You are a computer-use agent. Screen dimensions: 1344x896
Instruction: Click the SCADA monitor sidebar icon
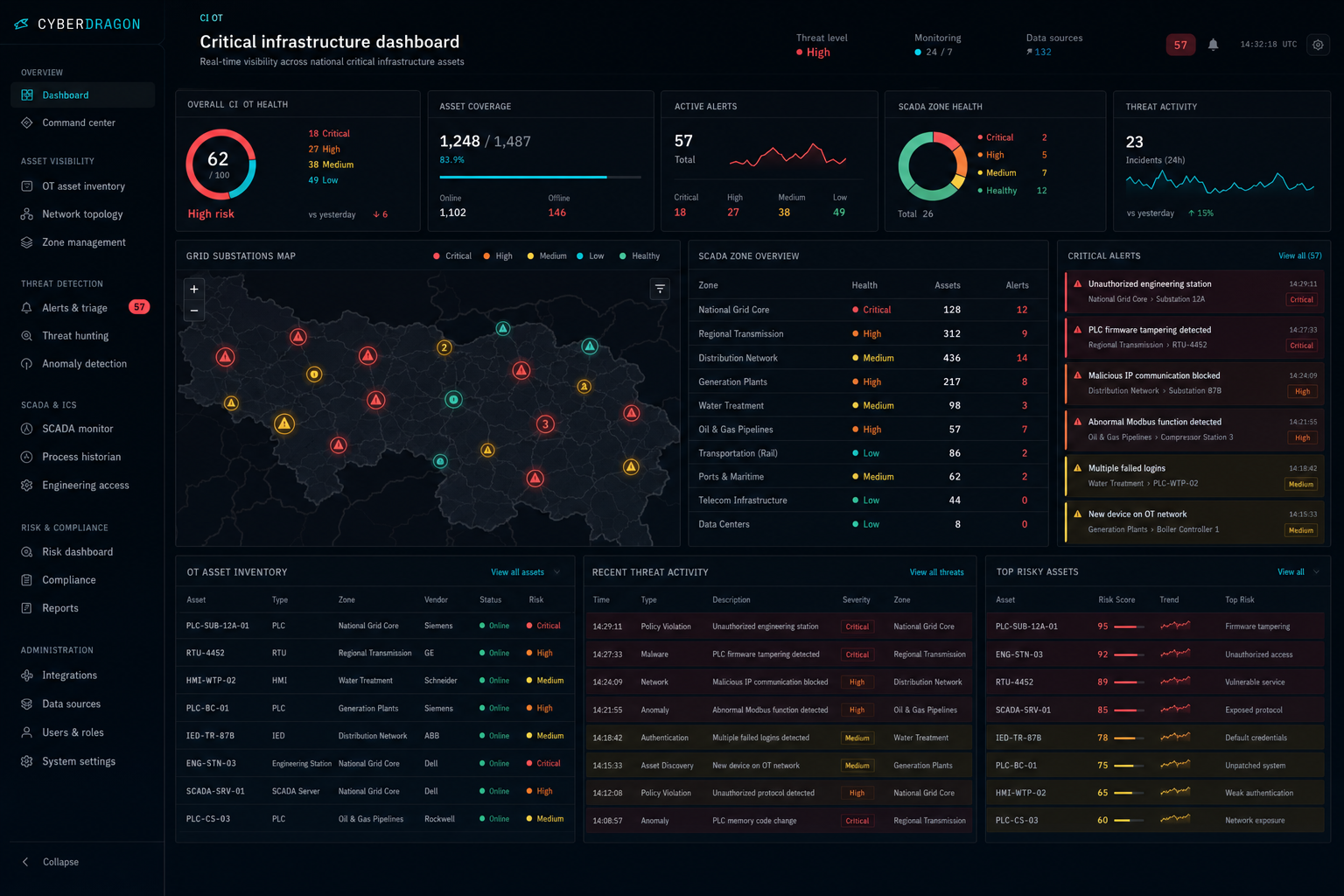click(27, 429)
